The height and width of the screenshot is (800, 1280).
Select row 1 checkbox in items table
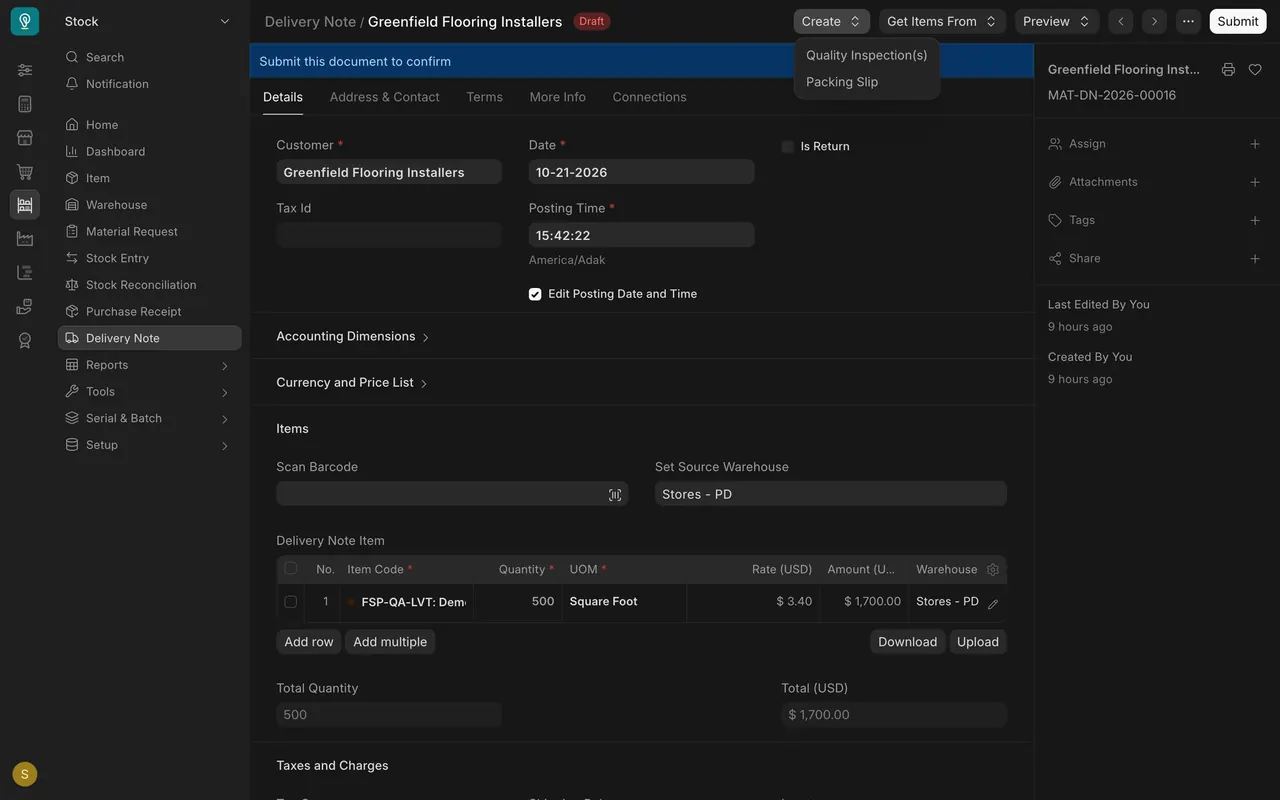point(291,602)
